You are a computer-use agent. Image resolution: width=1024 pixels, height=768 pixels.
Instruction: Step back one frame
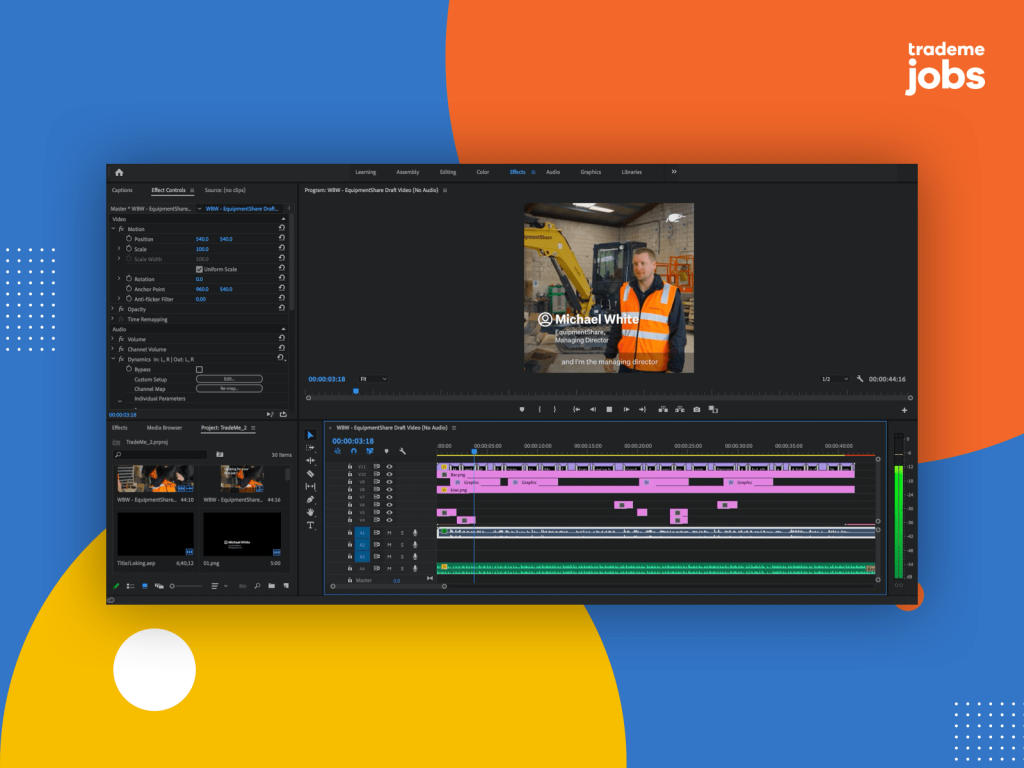[x=593, y=409]
